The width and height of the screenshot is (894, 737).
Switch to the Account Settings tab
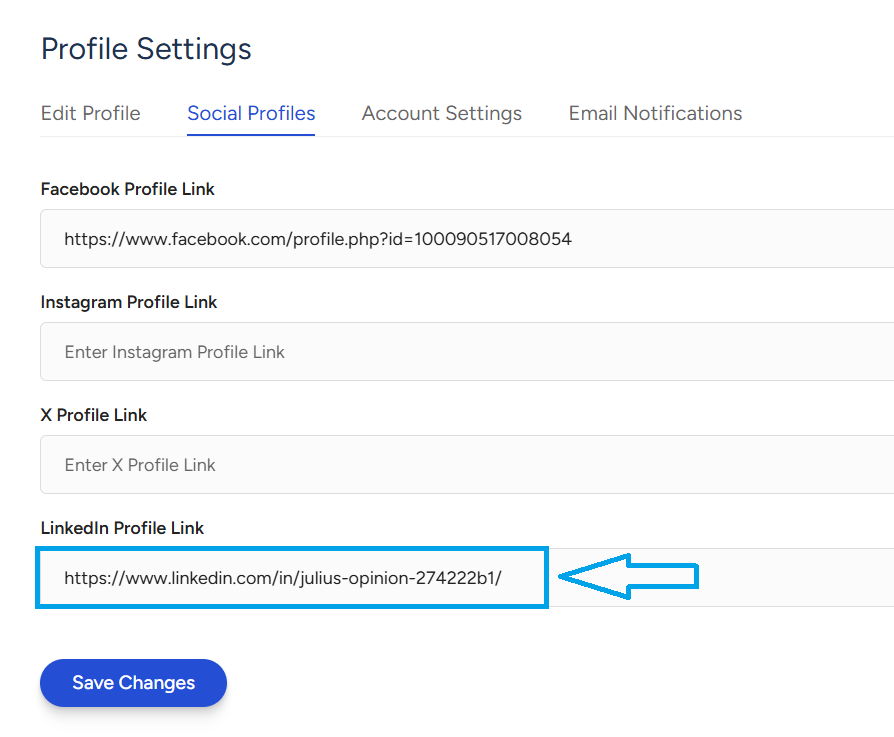(441, 113)
